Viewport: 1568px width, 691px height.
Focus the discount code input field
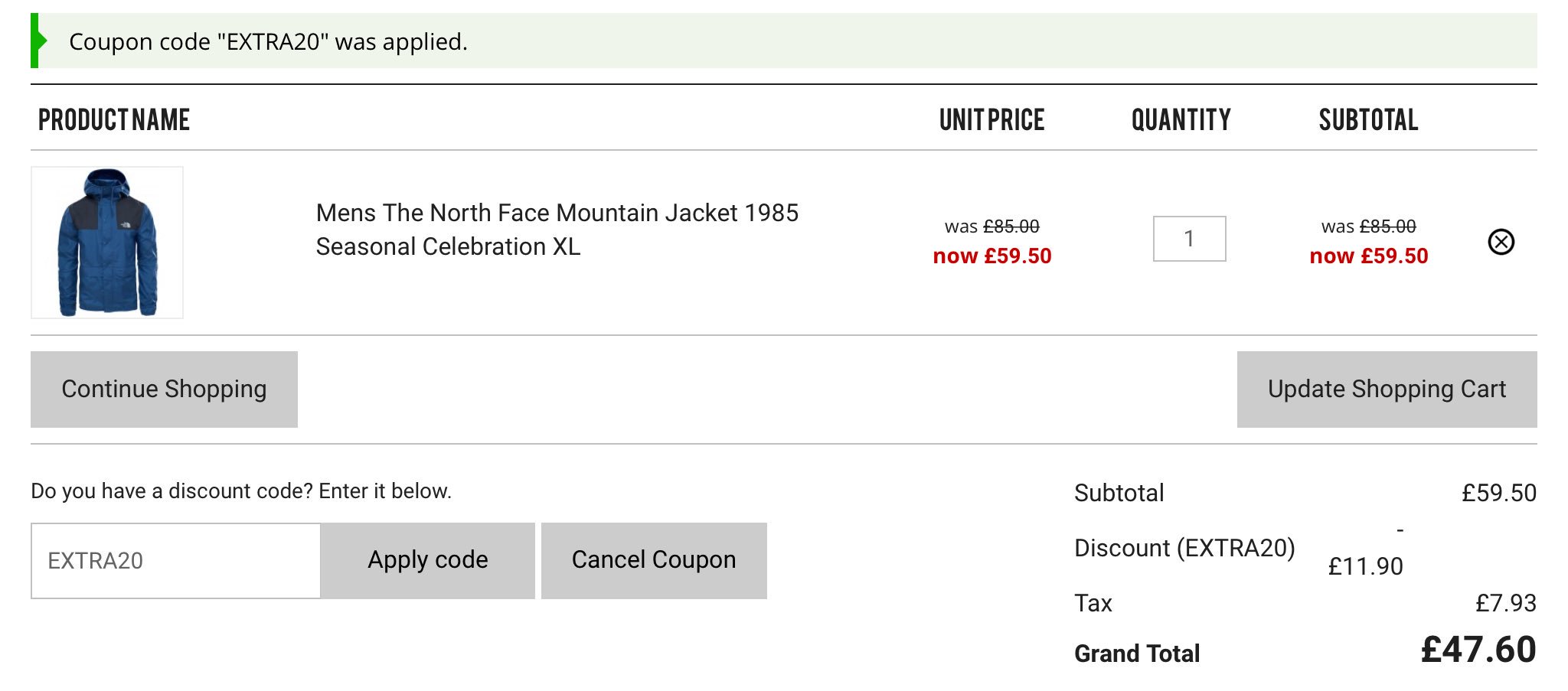176,561
